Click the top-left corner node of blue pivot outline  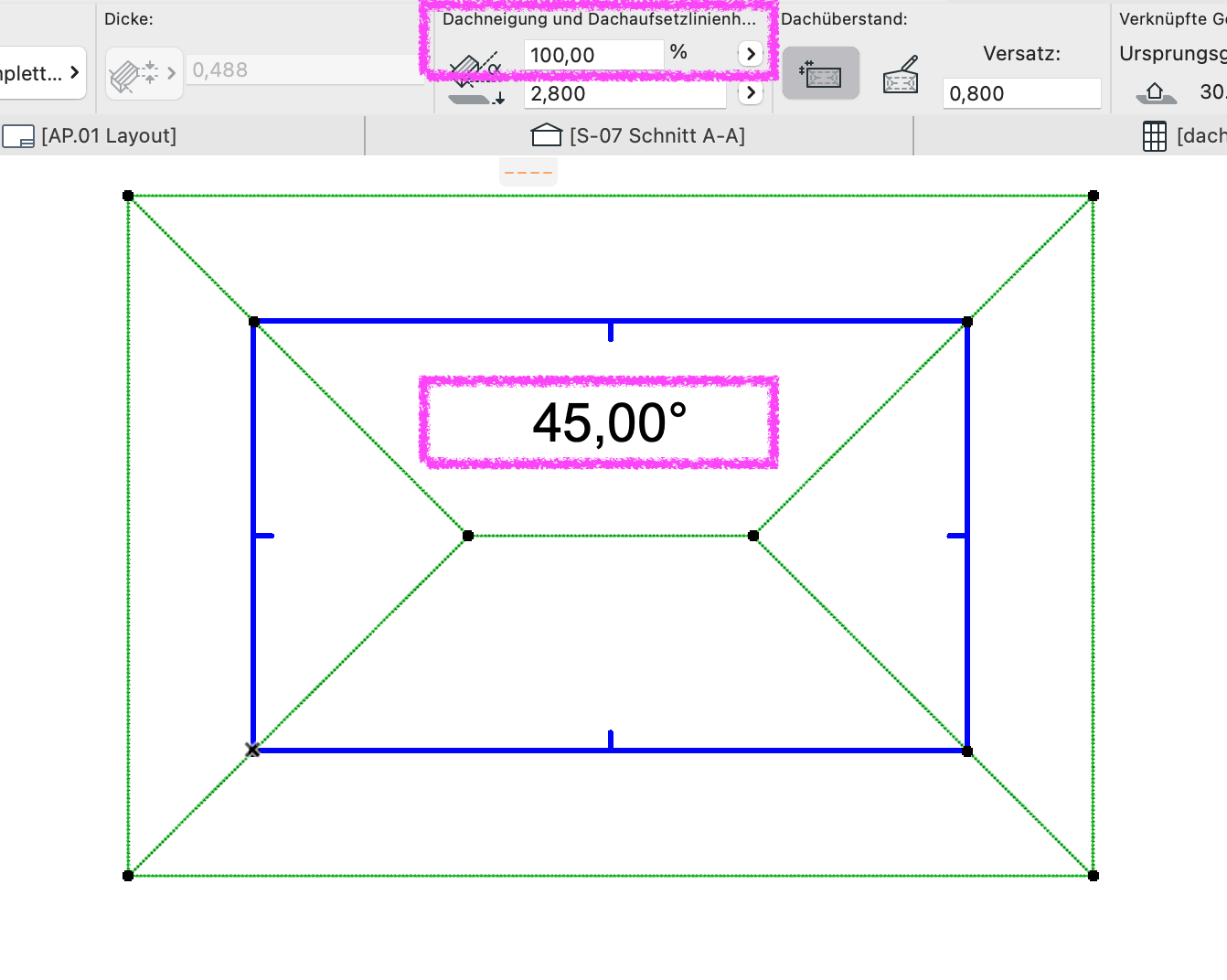254,322
